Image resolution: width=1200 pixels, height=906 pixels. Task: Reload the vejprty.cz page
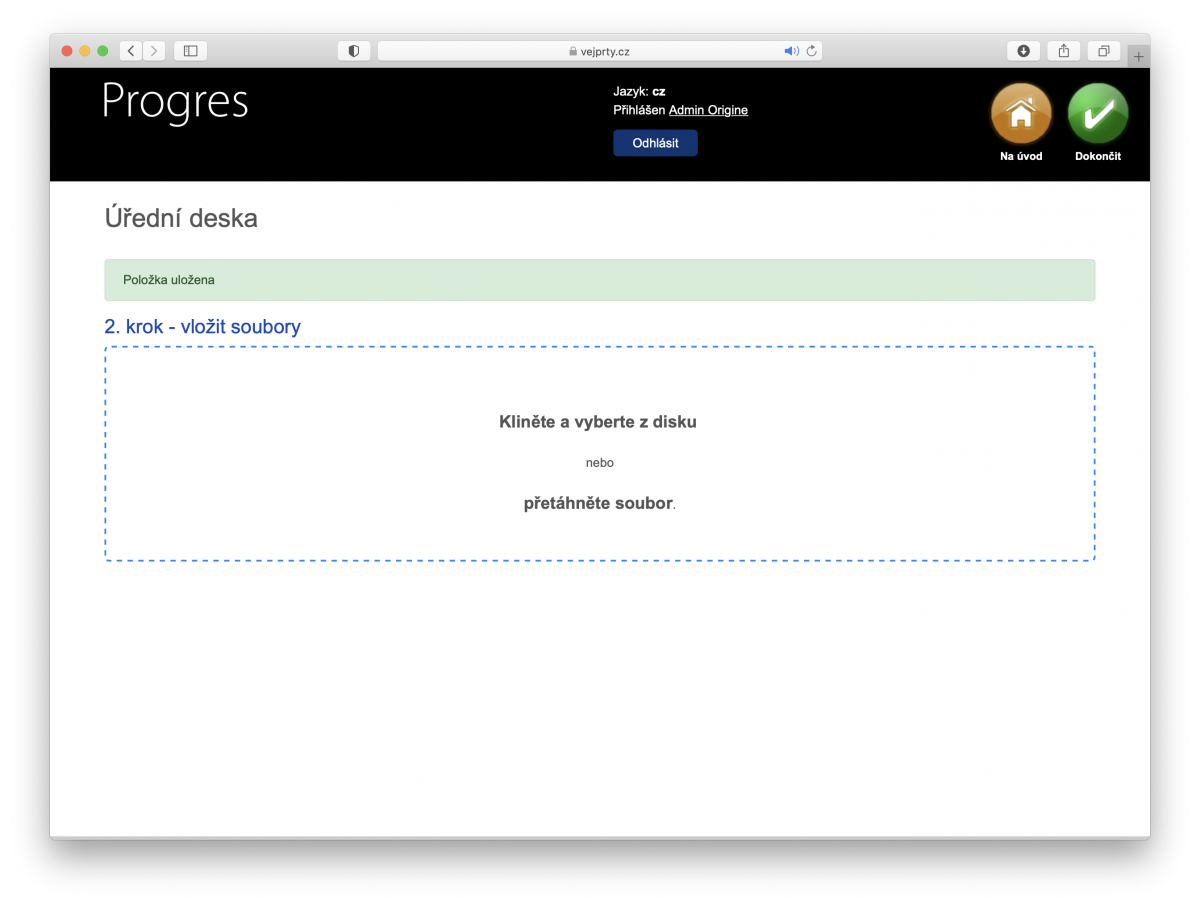tap(811, 51)
